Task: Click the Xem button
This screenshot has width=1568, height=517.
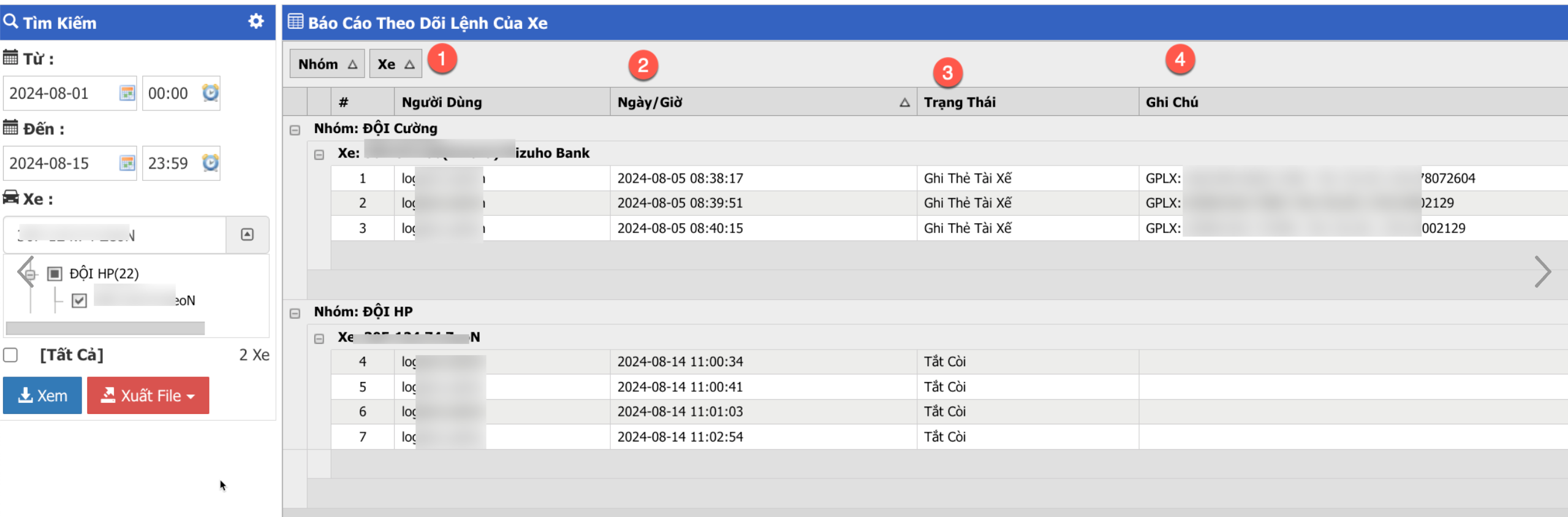Action: pos(42,396)
